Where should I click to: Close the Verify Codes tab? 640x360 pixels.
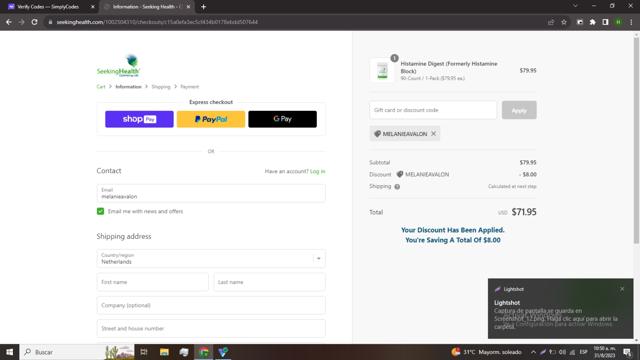tap(93, 7)
